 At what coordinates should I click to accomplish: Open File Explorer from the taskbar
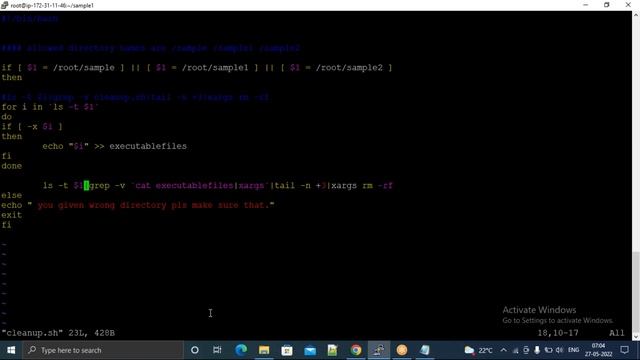pyautogui.click(x=264, y=350)
